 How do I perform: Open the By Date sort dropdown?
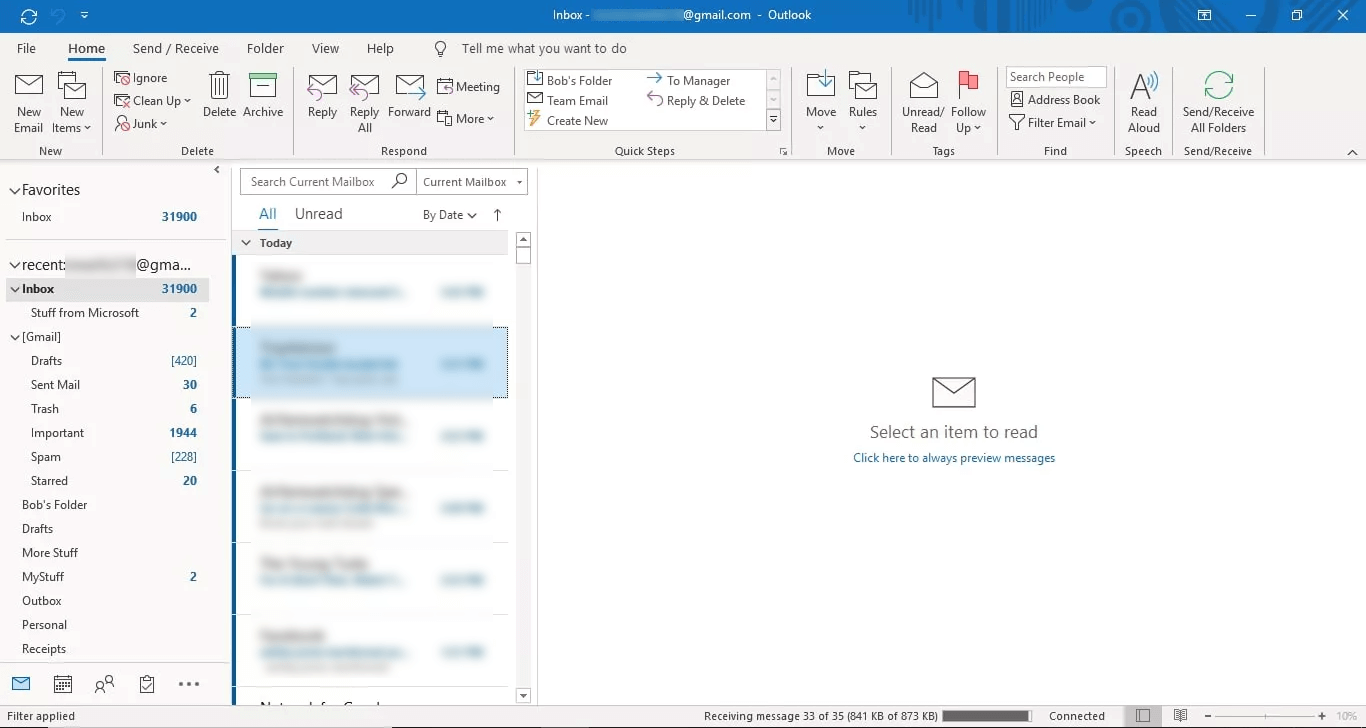coord(449,215)
